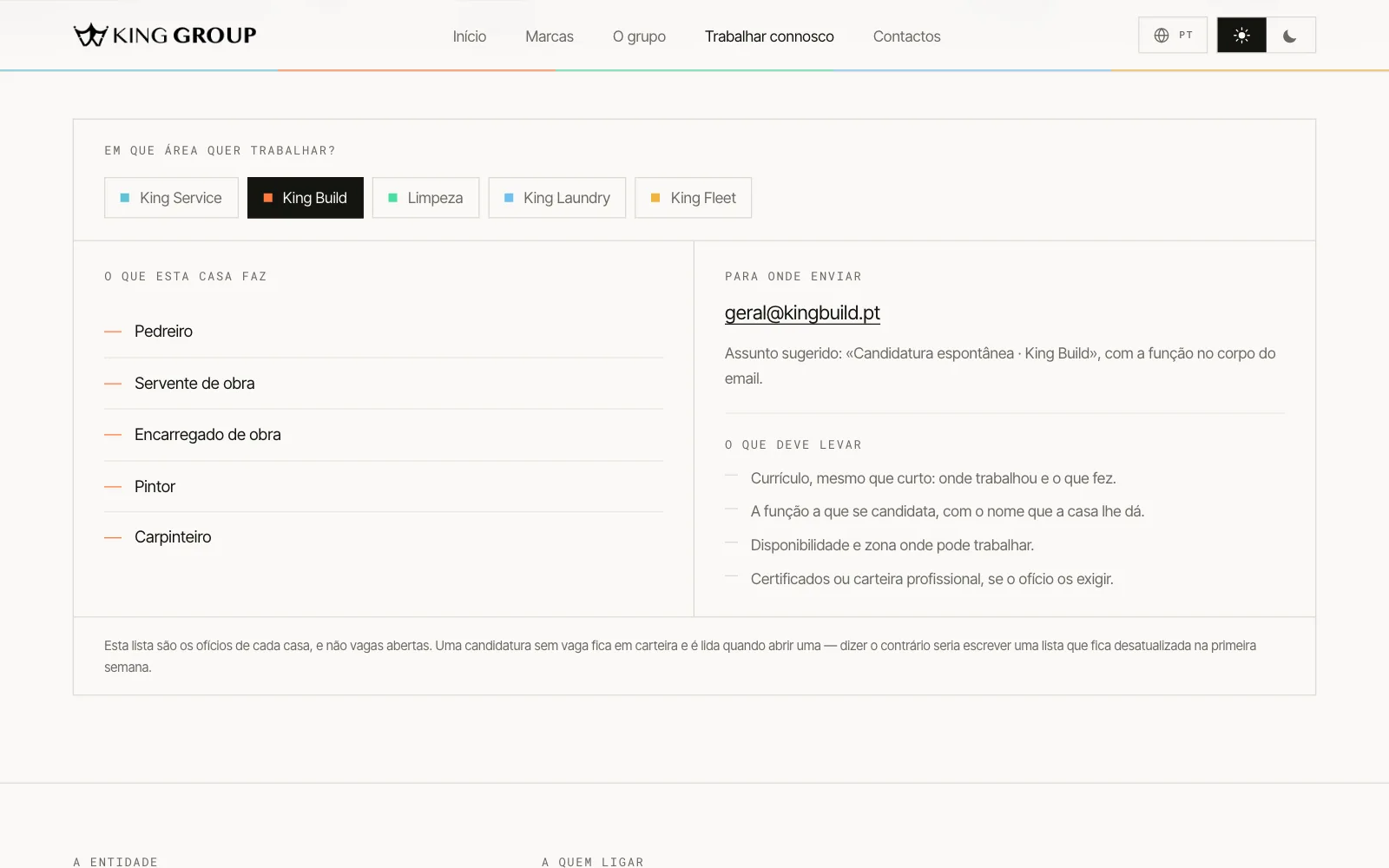Select the Limpeza area tab

click(425, 198)
